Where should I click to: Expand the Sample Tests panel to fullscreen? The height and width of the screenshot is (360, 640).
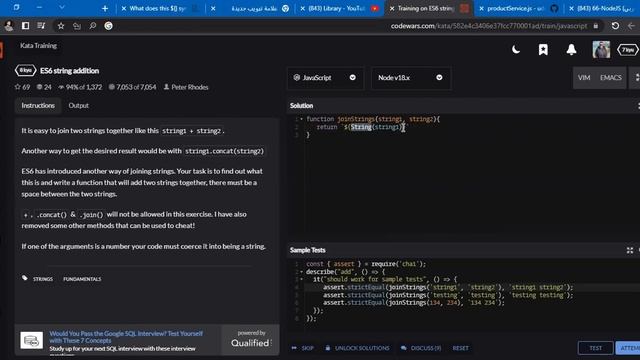(630, 250)
